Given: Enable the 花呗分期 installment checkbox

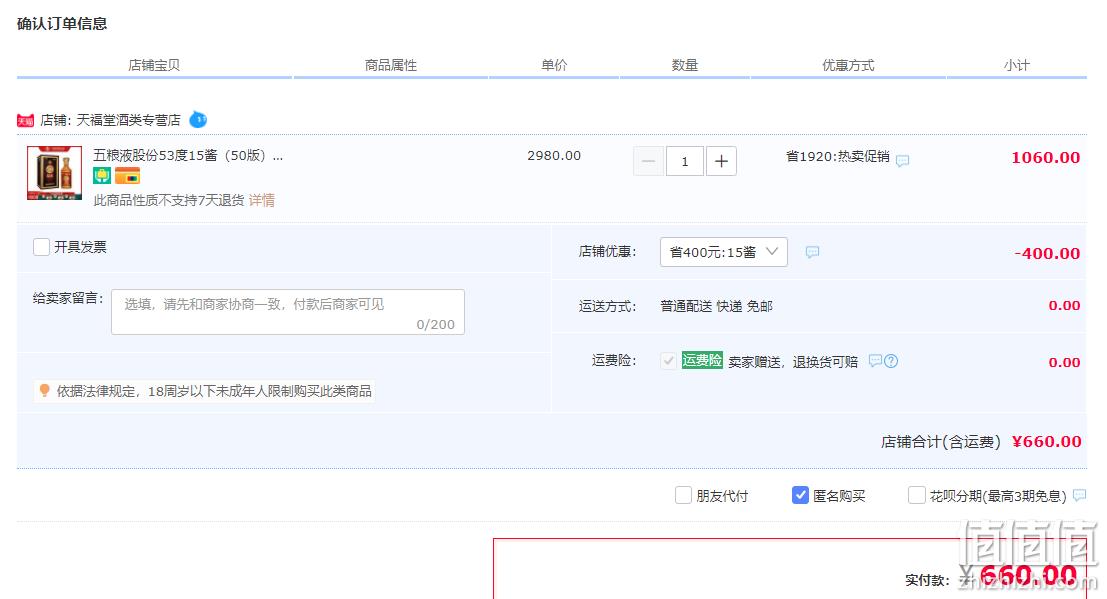Looking at the screenshot, I should (x=916, y=495).
